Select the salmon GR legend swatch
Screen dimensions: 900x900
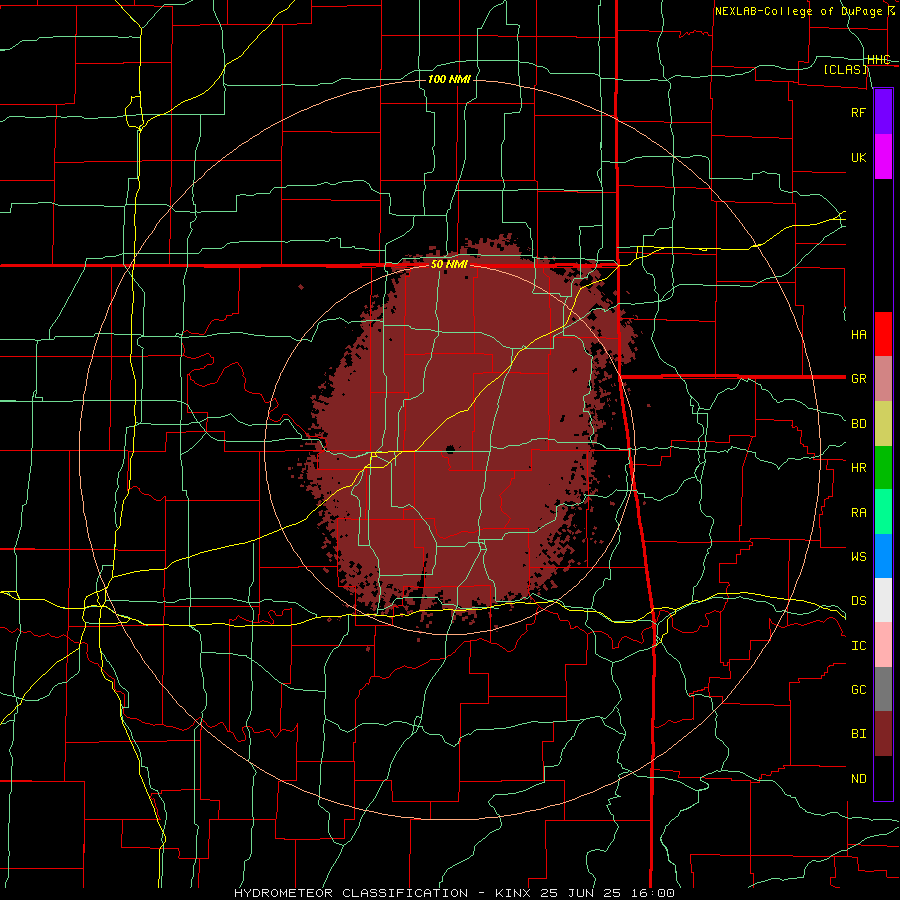[883, 379]
